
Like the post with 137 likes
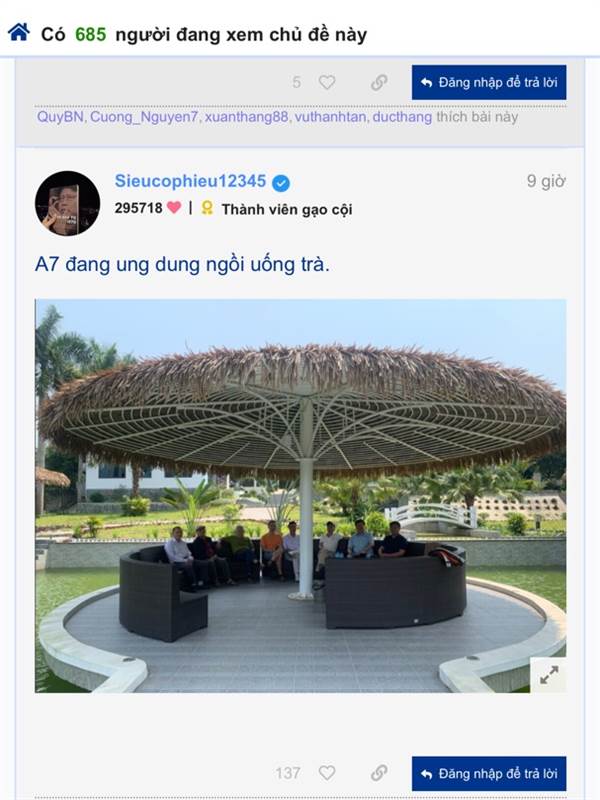coord(327,773)
